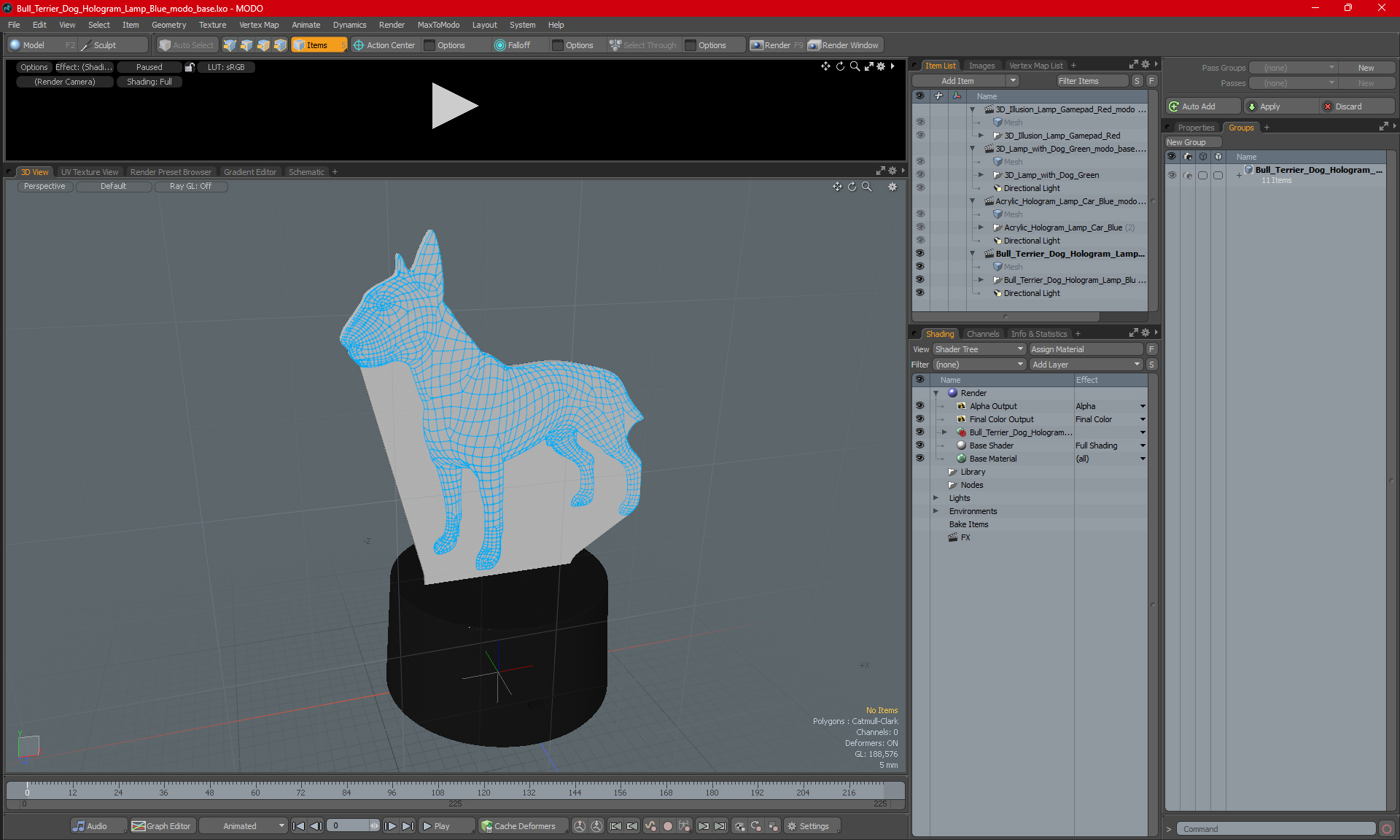Step to next frame
1400x840 pixels.
(x=390, y=826)
